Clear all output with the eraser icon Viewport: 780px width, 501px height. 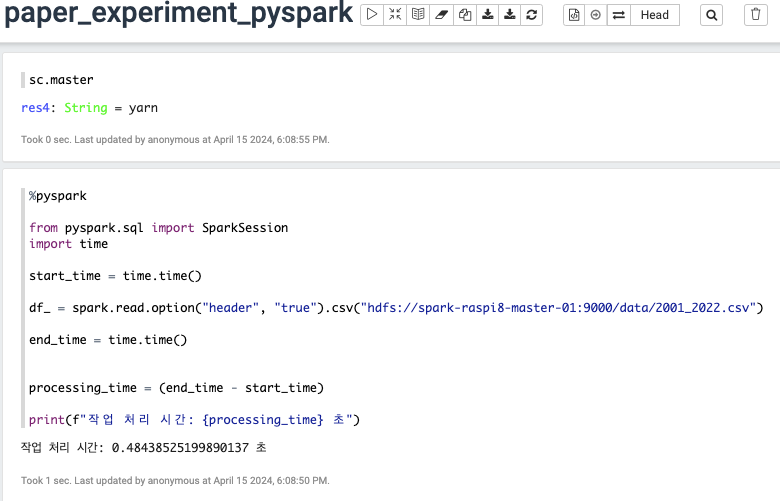coord(441,14)
